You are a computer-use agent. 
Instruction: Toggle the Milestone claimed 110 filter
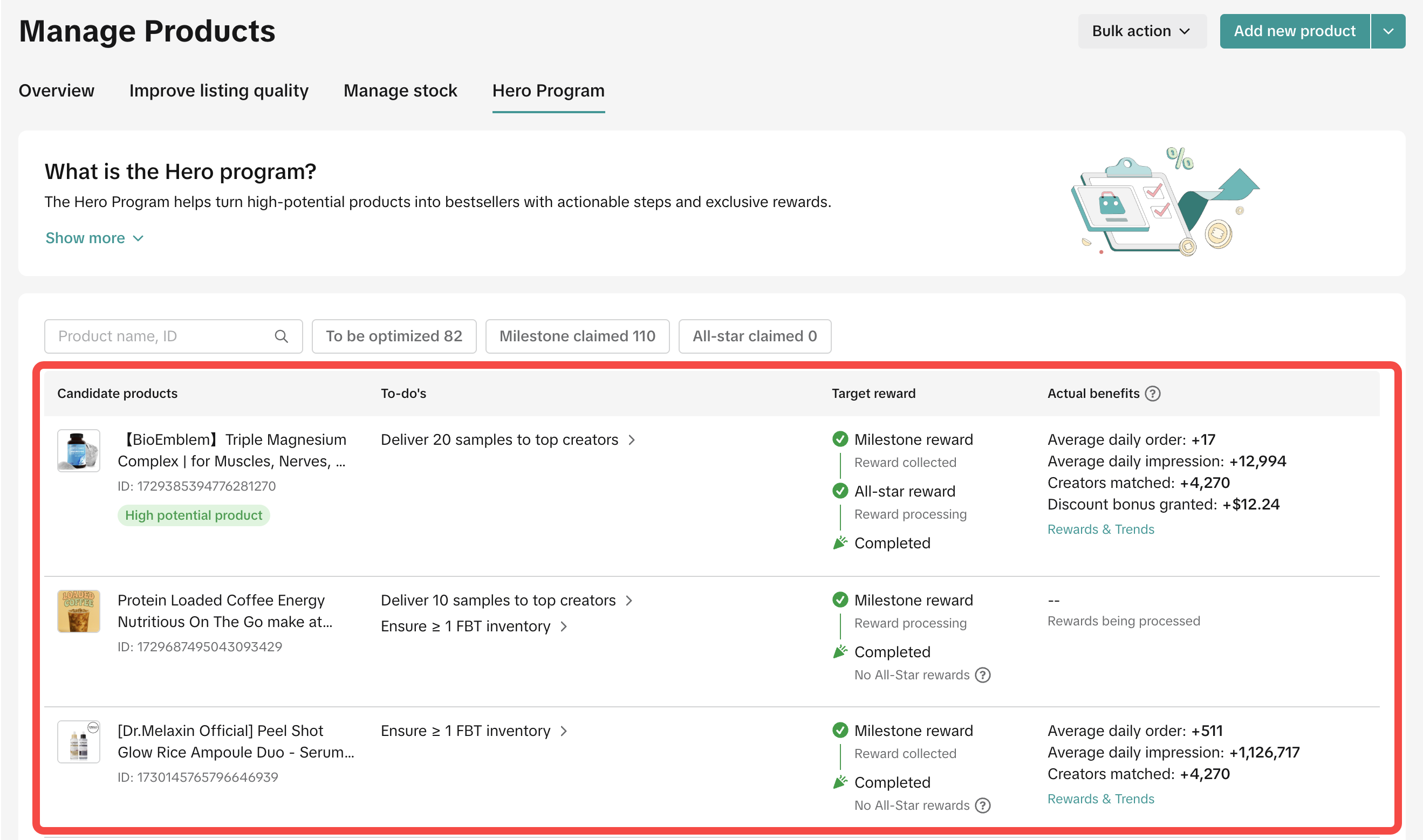577,336
